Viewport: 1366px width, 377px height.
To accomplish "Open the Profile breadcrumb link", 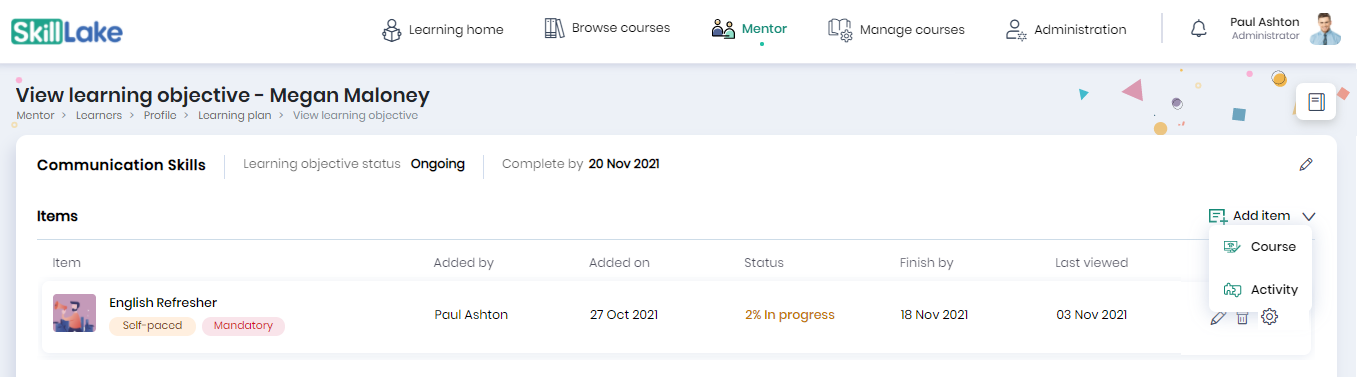I will coord(160,115).
